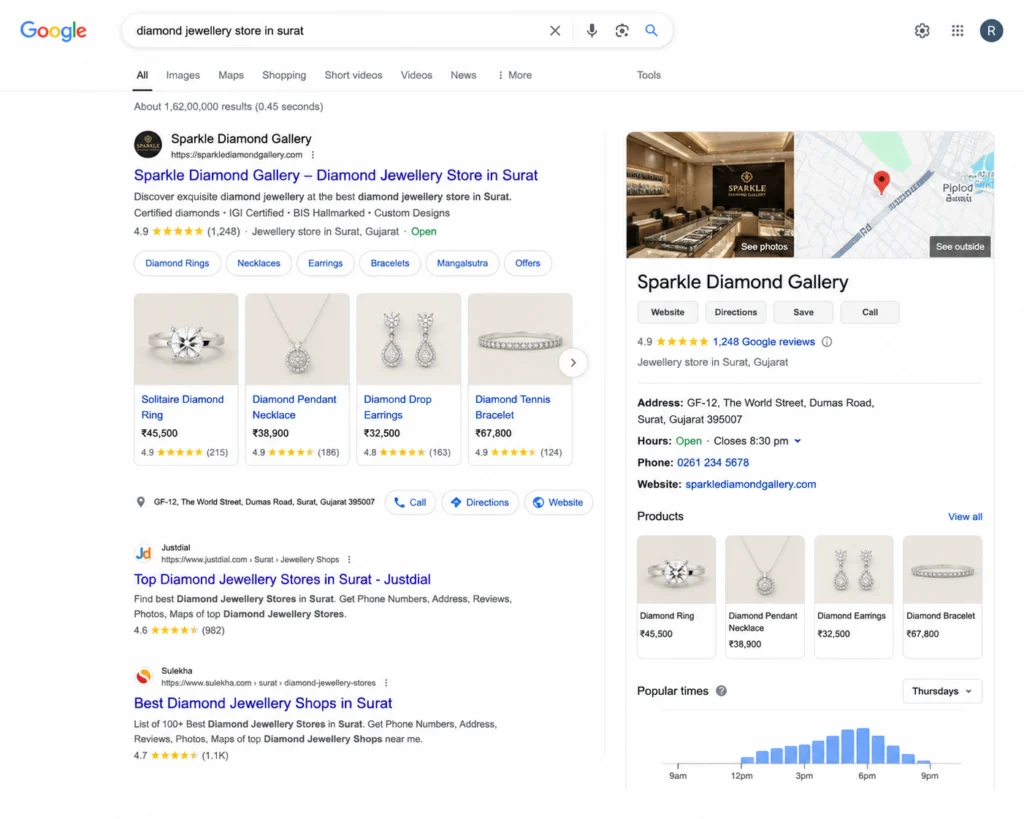Select the All results tab
This screenshot has width=1024, height=819.
coord(142,75)
